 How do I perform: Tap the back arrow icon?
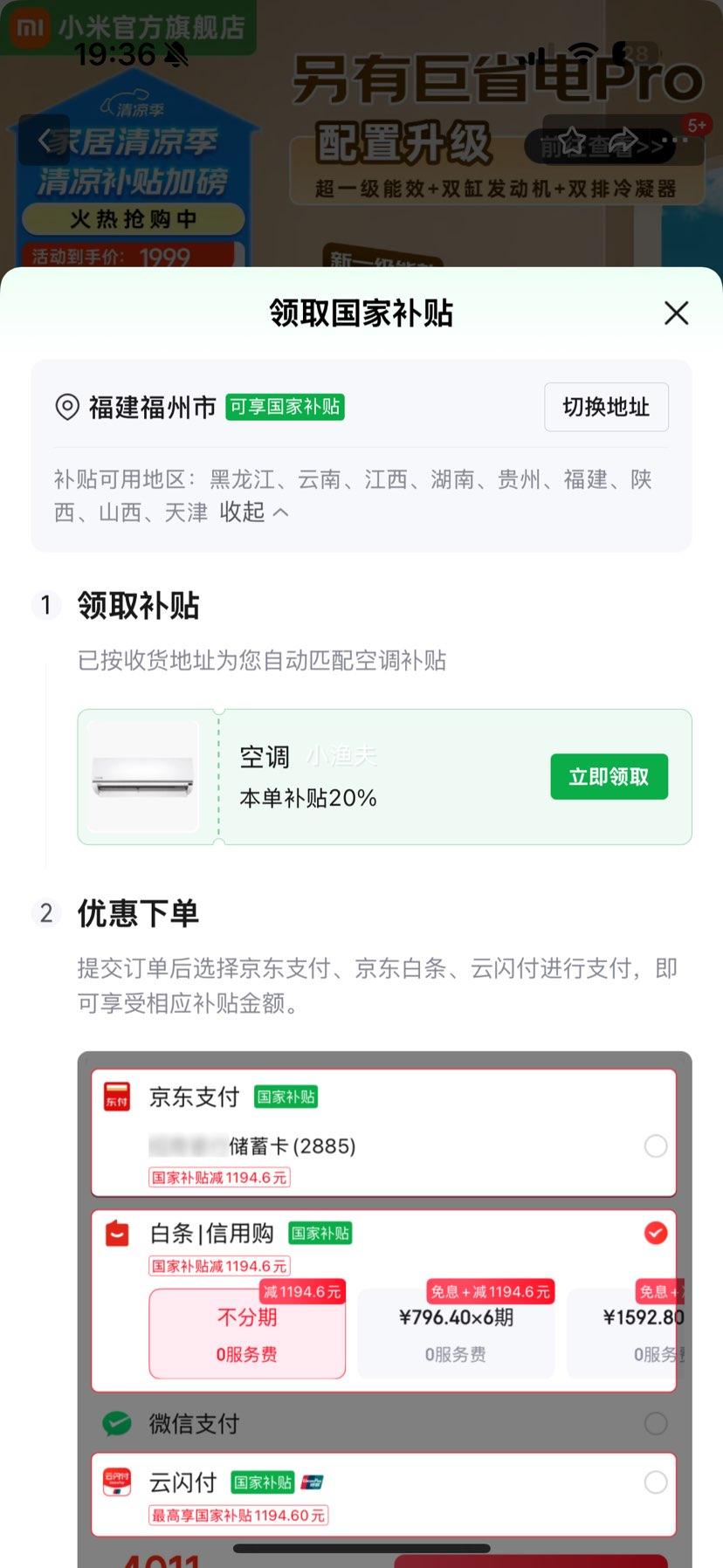coord(45,140)
